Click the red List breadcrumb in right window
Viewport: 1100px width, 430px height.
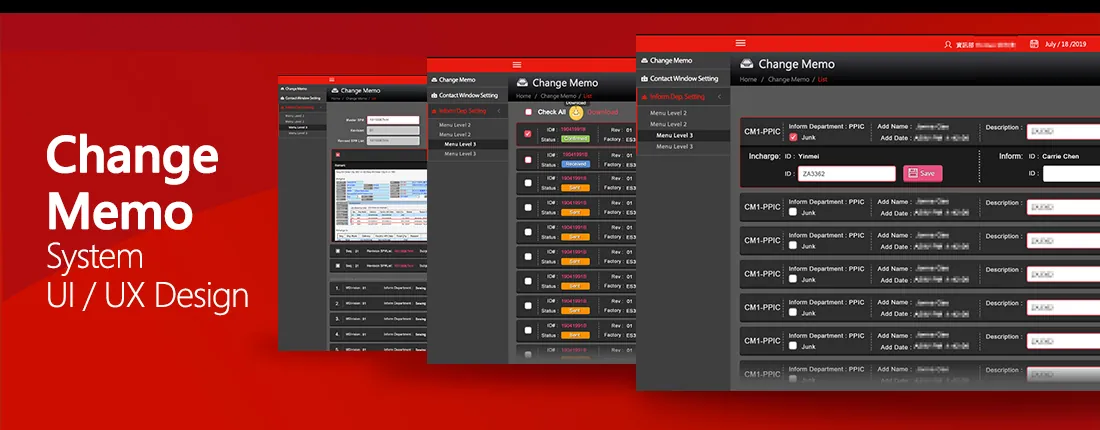coord(823,80)
